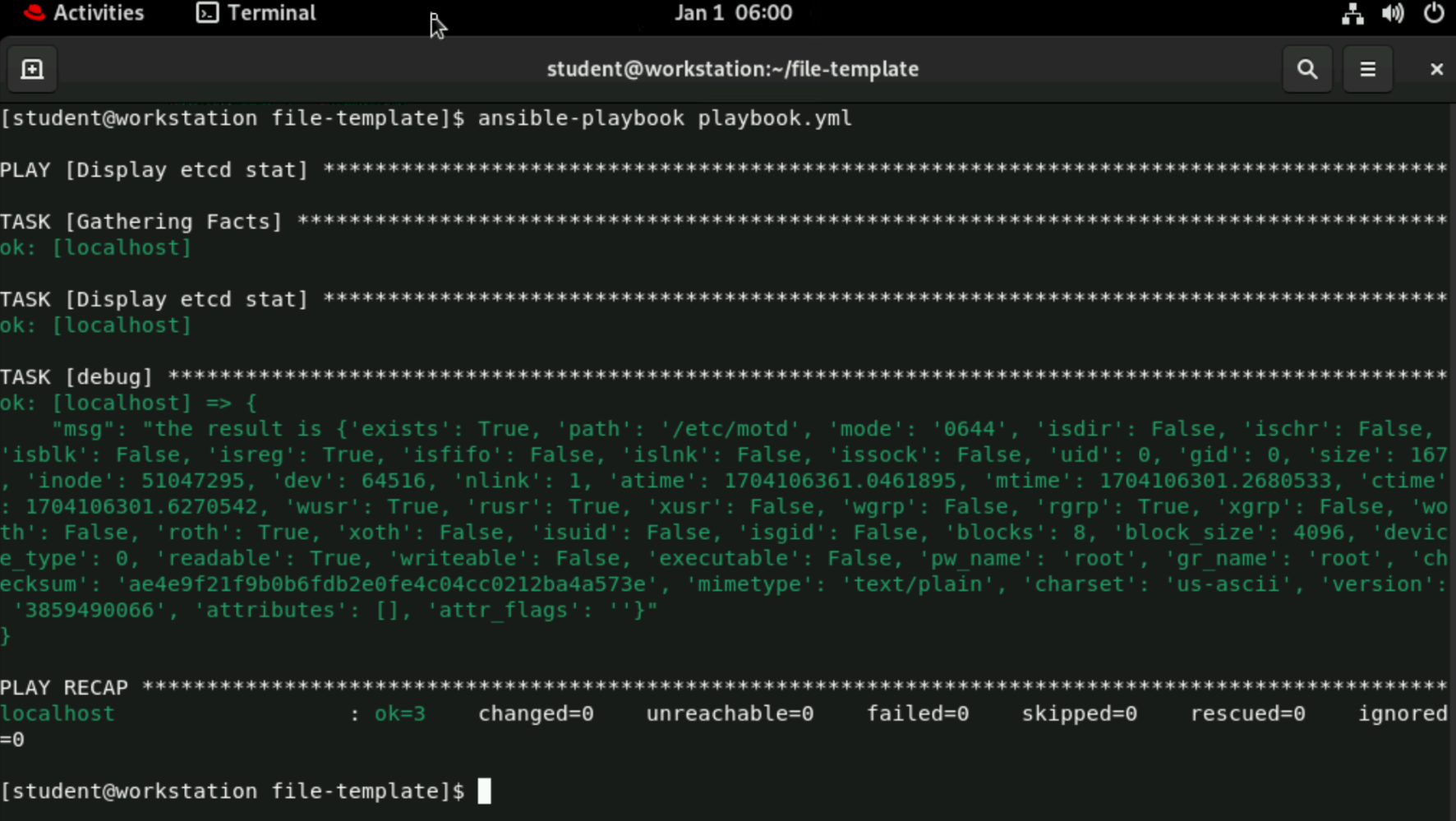Click the Red Hat logo icon
The image size is (1456, 821).
tap(34, 13)
